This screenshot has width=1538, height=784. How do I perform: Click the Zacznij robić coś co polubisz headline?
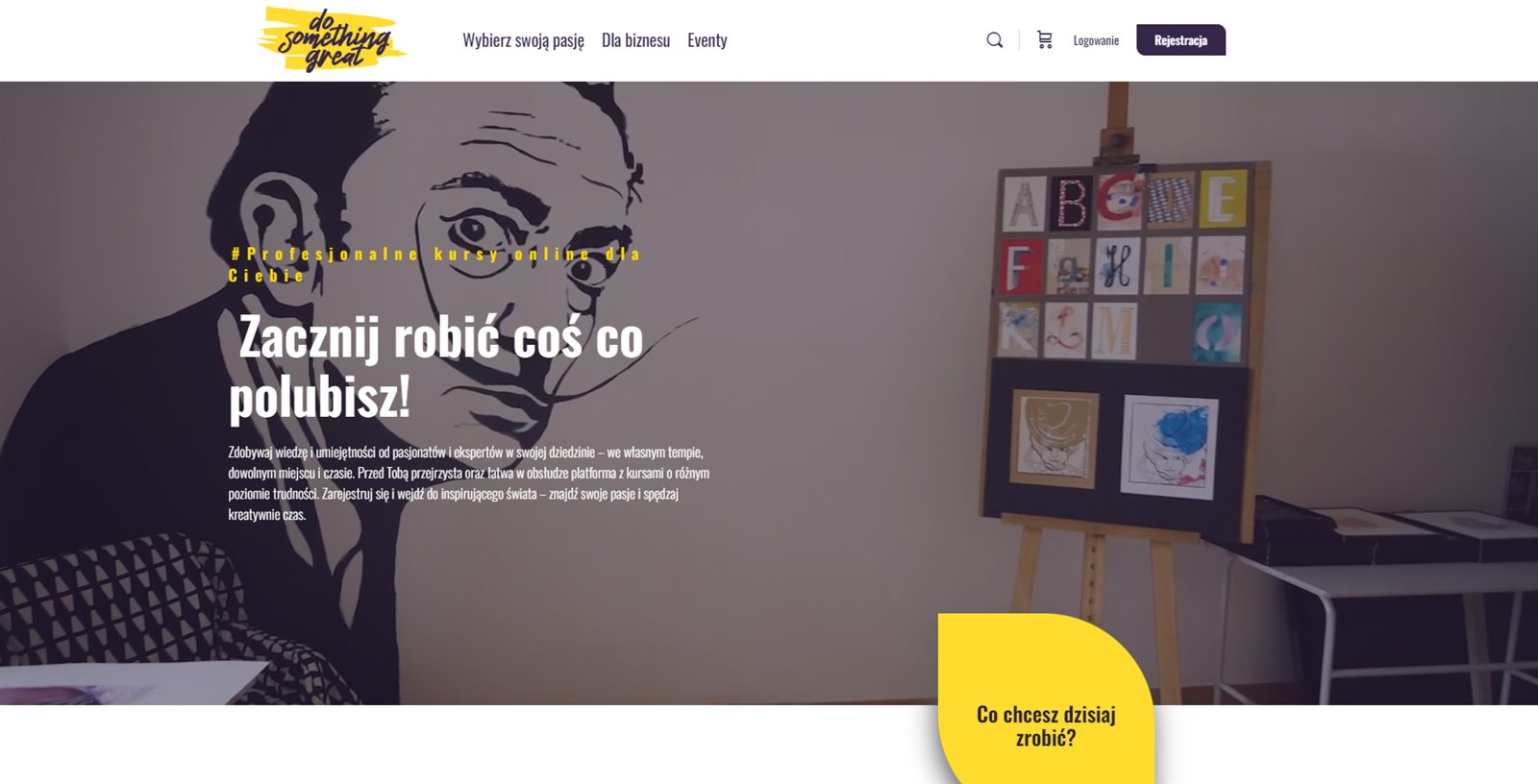click(436, 366)
